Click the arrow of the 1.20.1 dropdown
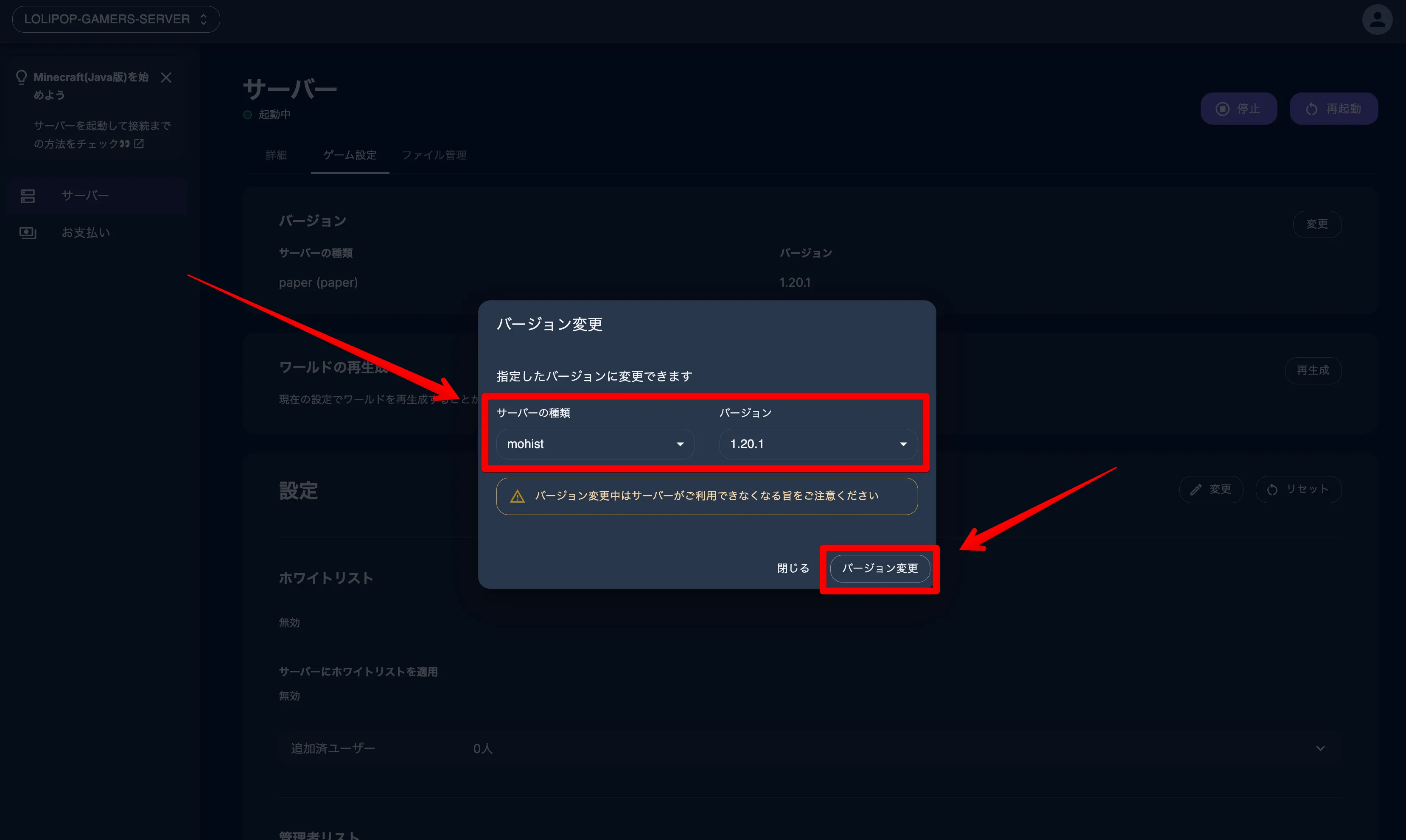1406x840 pixels. (x=903, y=444)
